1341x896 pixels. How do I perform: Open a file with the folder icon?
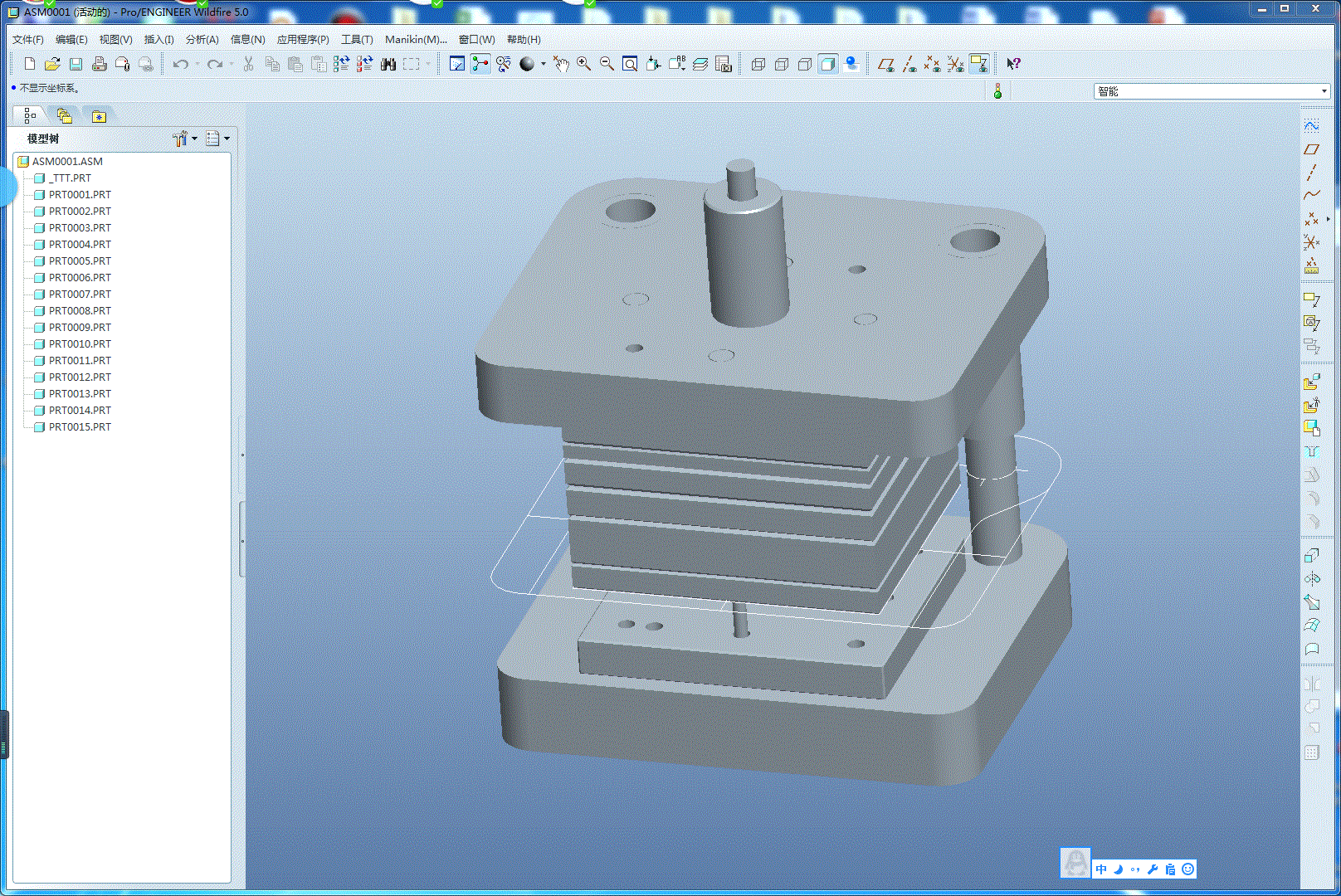pos(52,64)
